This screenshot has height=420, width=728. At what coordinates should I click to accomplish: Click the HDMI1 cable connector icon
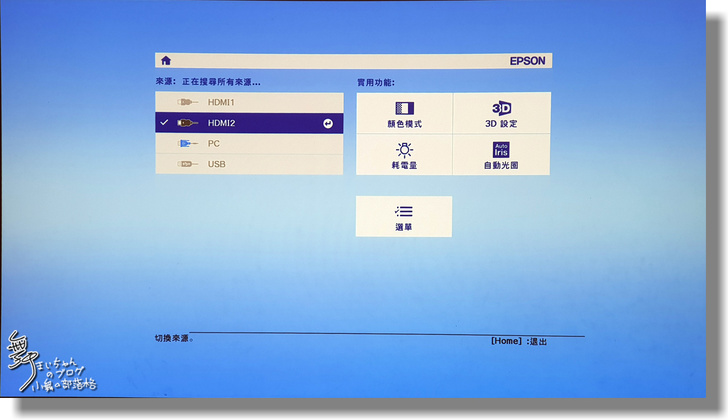point(188,102)
